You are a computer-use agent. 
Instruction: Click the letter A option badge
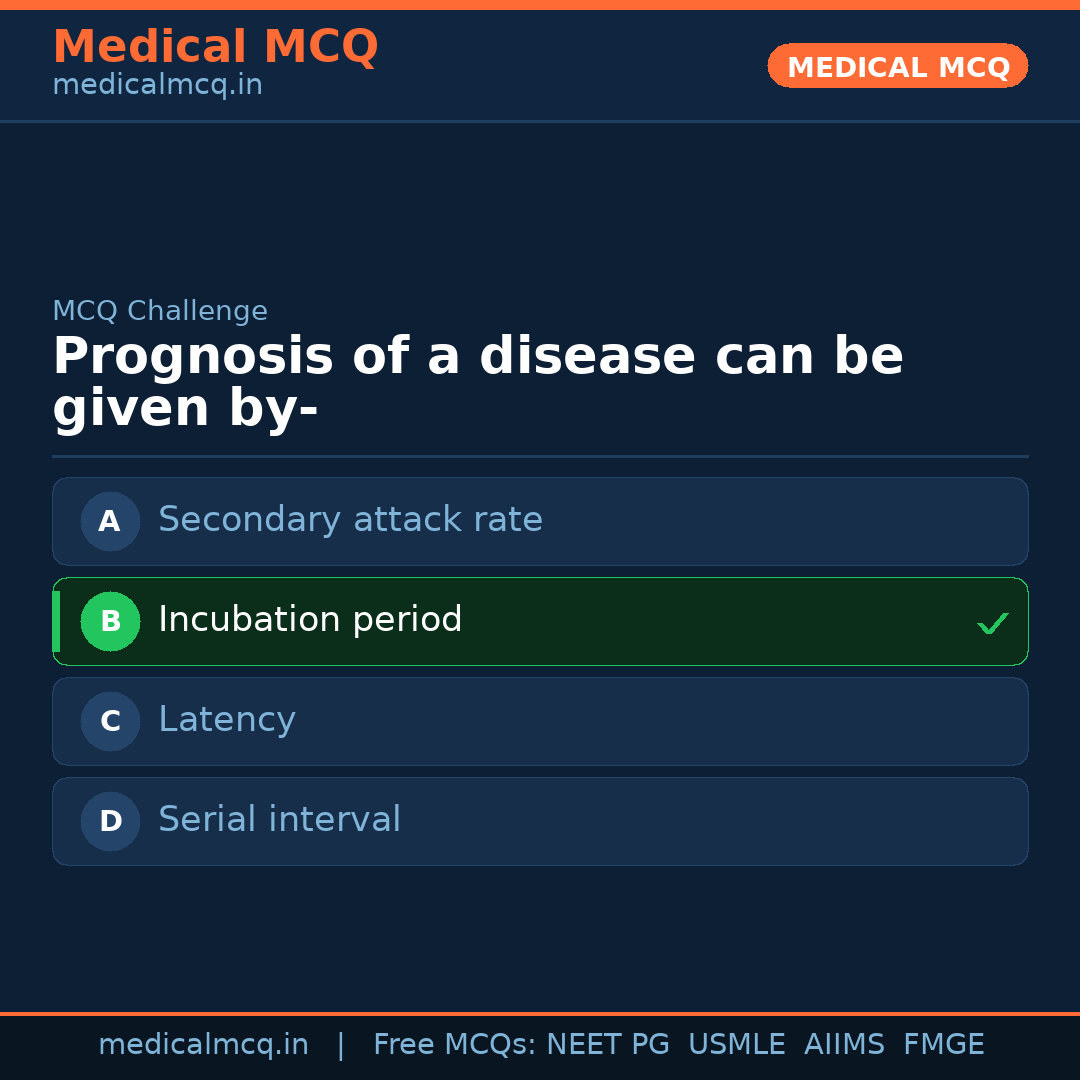coord(110,521)
